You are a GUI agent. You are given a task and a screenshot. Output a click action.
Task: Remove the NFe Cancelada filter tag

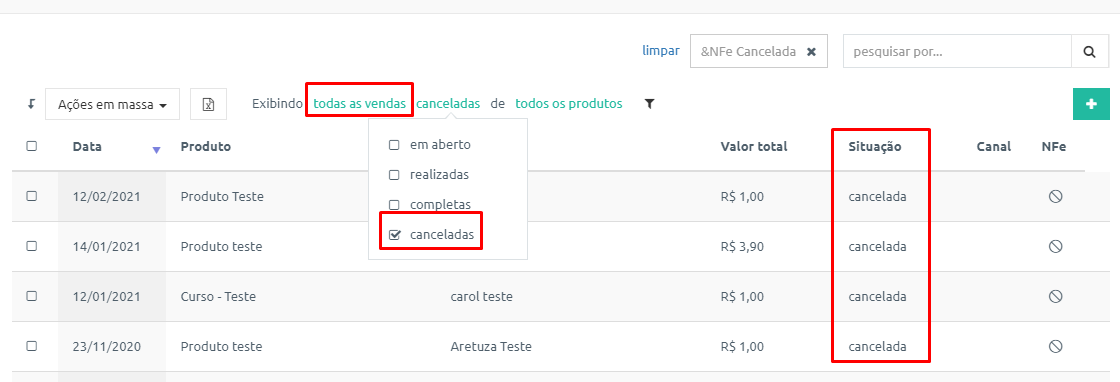[x=811, y=51]
